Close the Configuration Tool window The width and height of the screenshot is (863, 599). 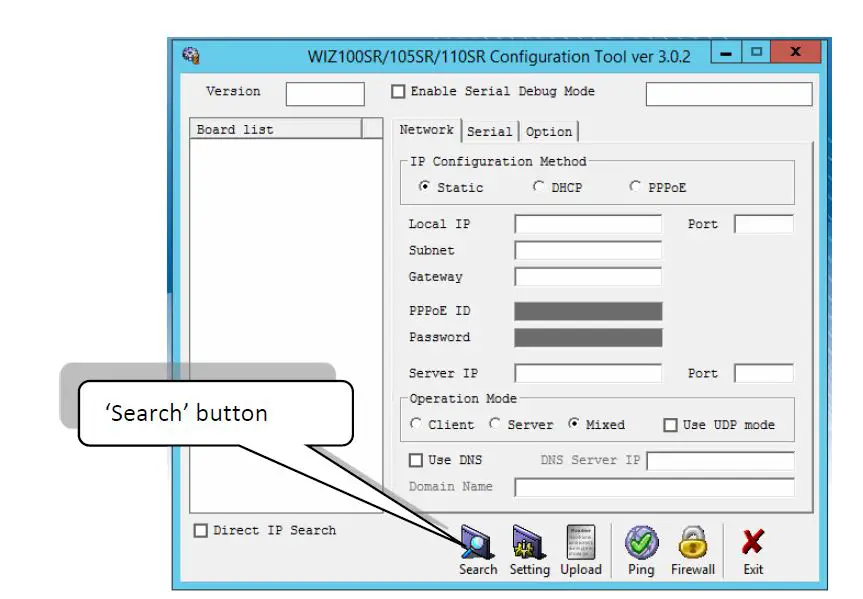pyautogui.click(x=795, y=52)
